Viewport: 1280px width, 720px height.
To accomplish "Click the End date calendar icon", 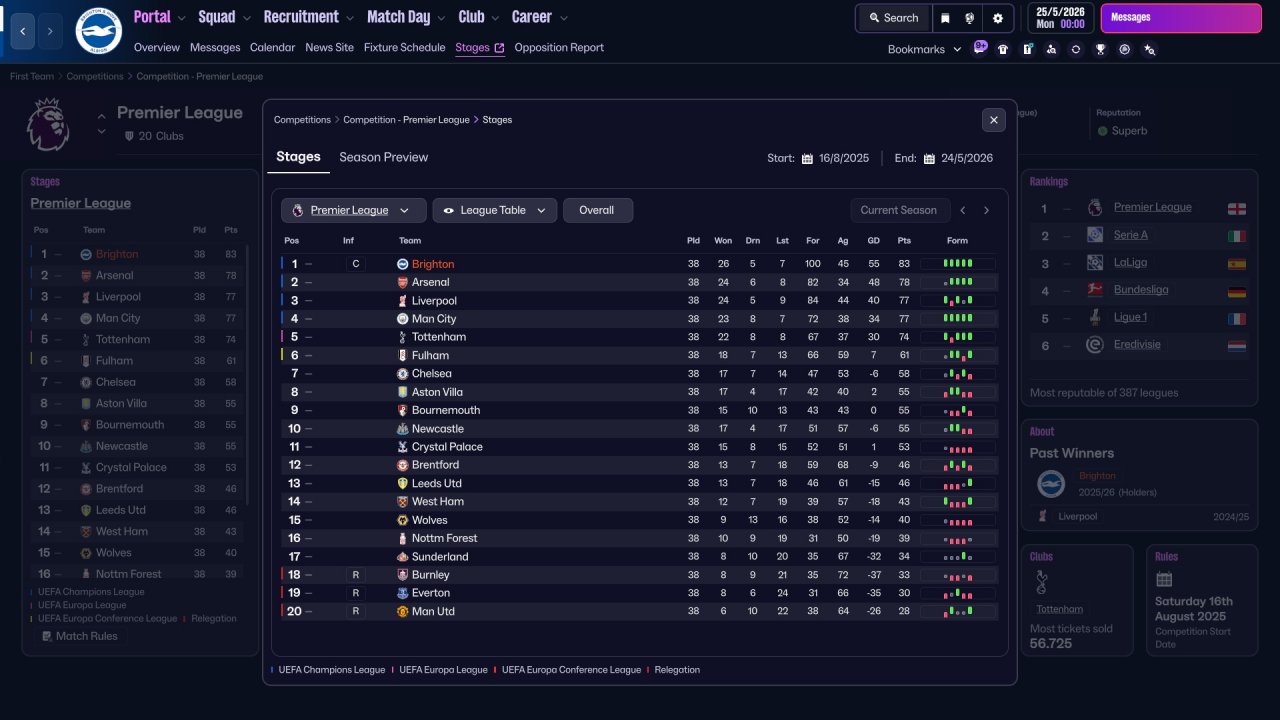I will click(929, 158).
